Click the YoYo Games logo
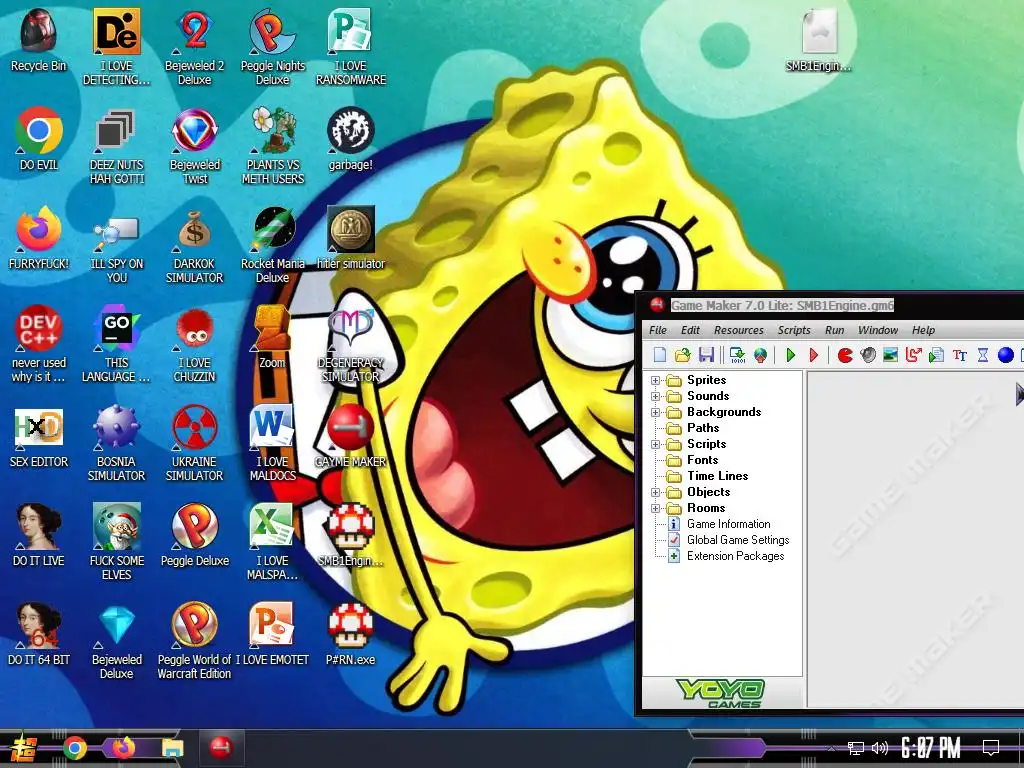 pyautogui.click(x=720, y=693)
